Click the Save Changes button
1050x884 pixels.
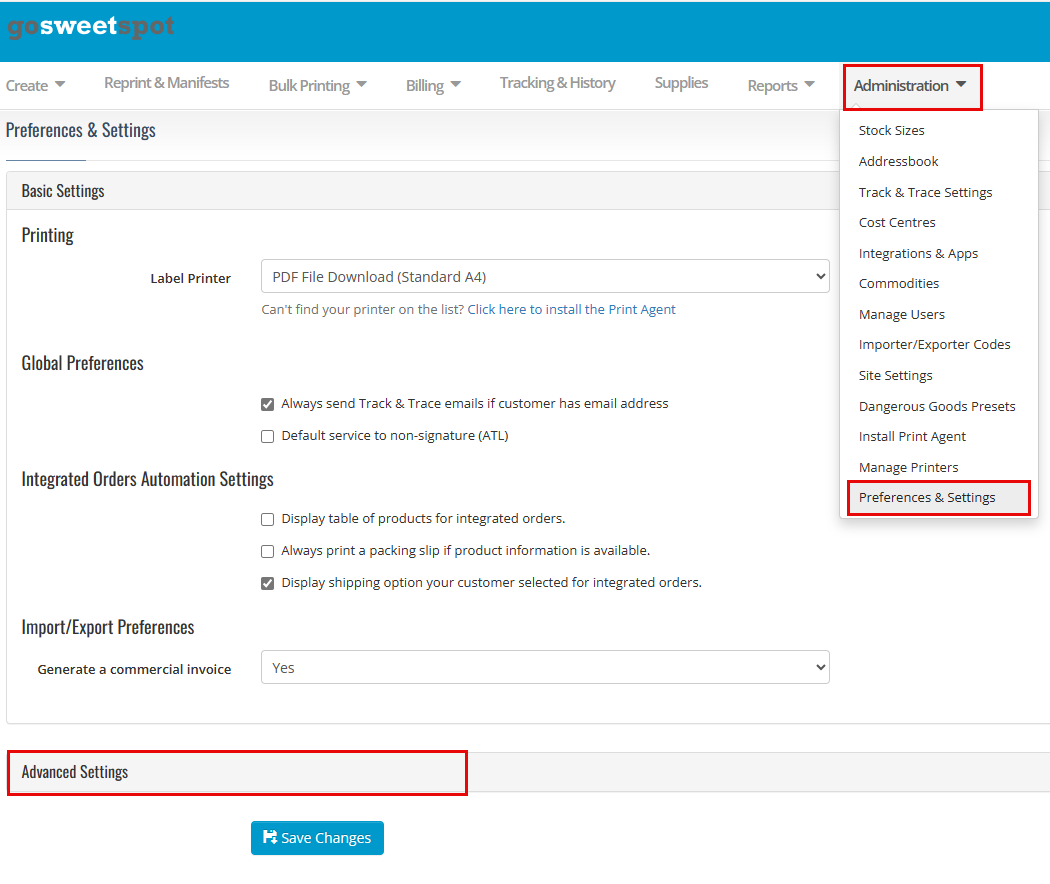[x=317, y=838]
